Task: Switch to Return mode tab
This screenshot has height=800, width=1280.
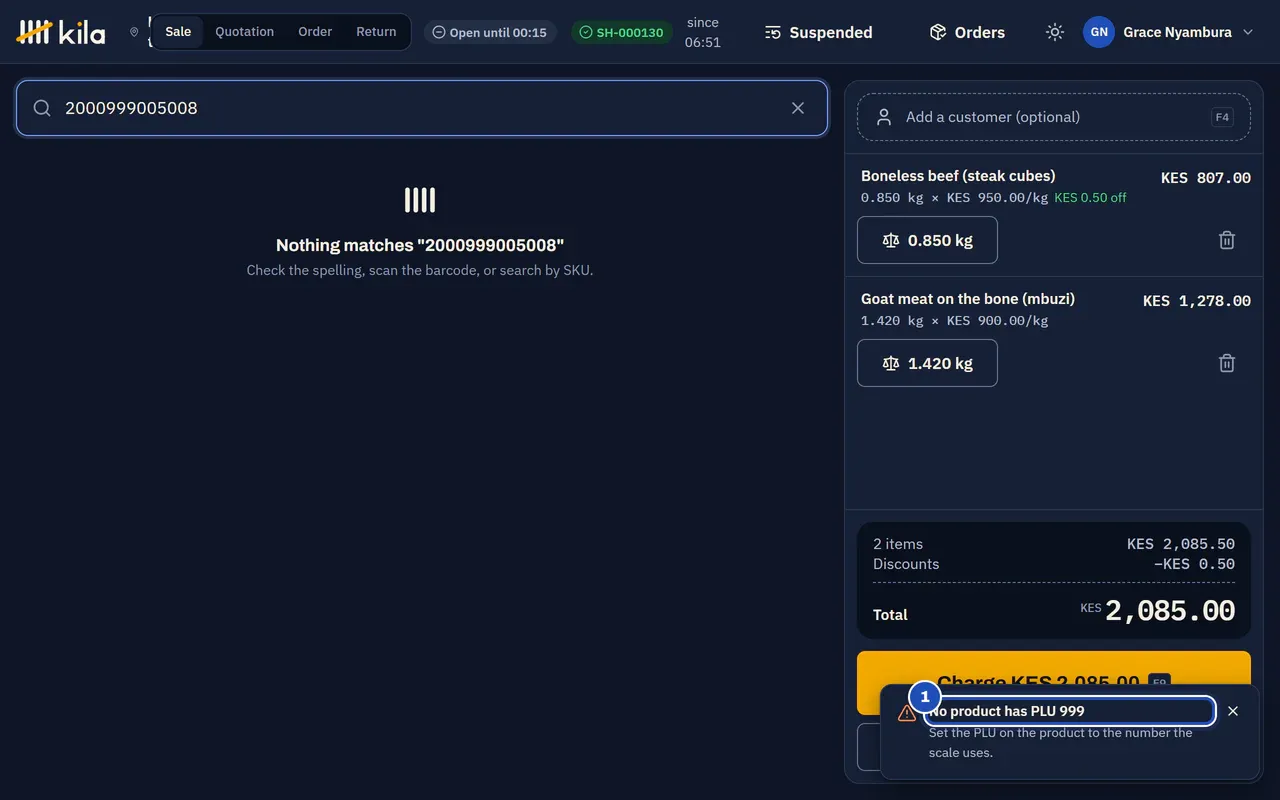Action: [x=376, y=32]
